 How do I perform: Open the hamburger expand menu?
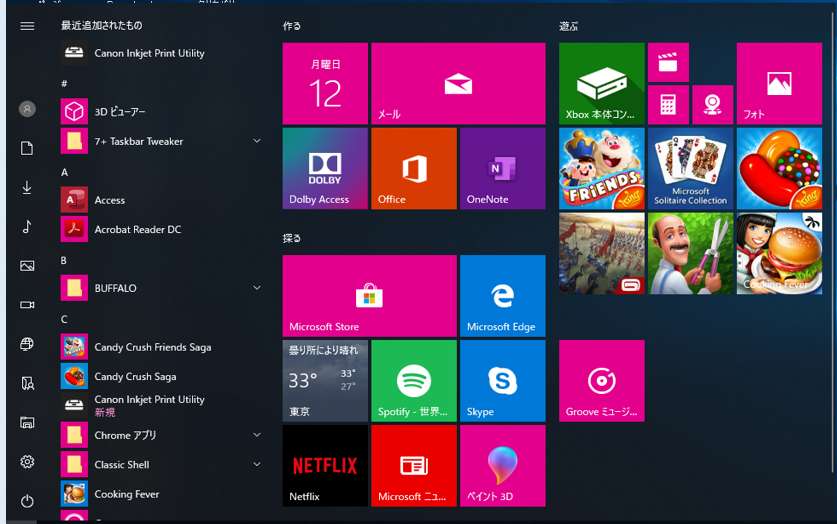pyautogui.click(x=27, y=26)
